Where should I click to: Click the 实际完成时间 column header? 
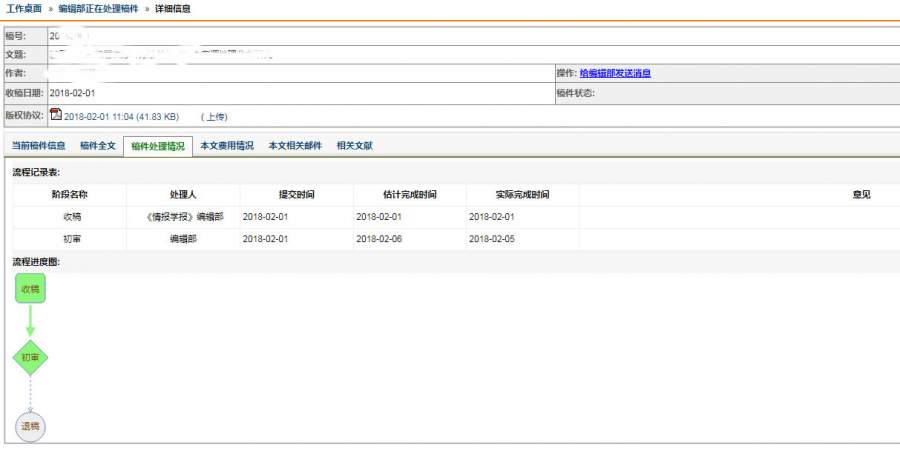click(522, 195)
